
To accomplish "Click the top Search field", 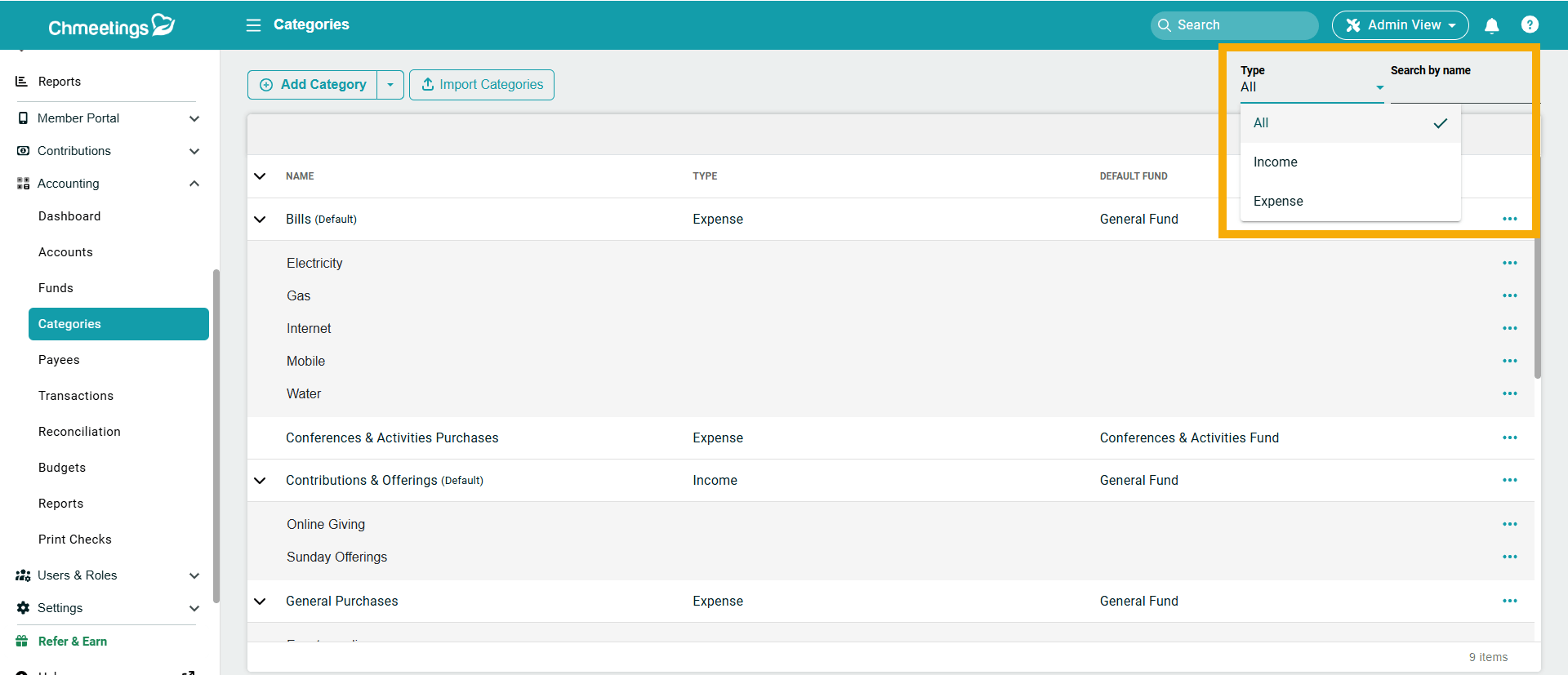I will click(x=1234, y=25).
